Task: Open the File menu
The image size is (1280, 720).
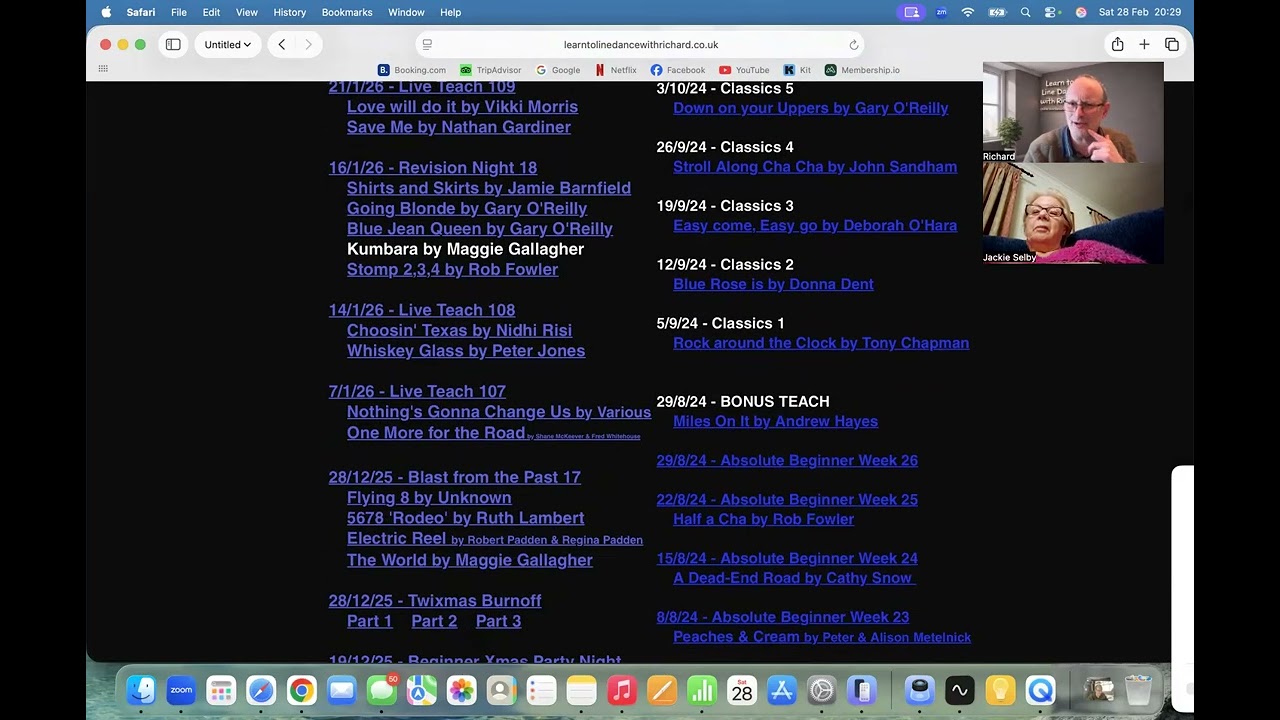Action: (x=179, y=12)
